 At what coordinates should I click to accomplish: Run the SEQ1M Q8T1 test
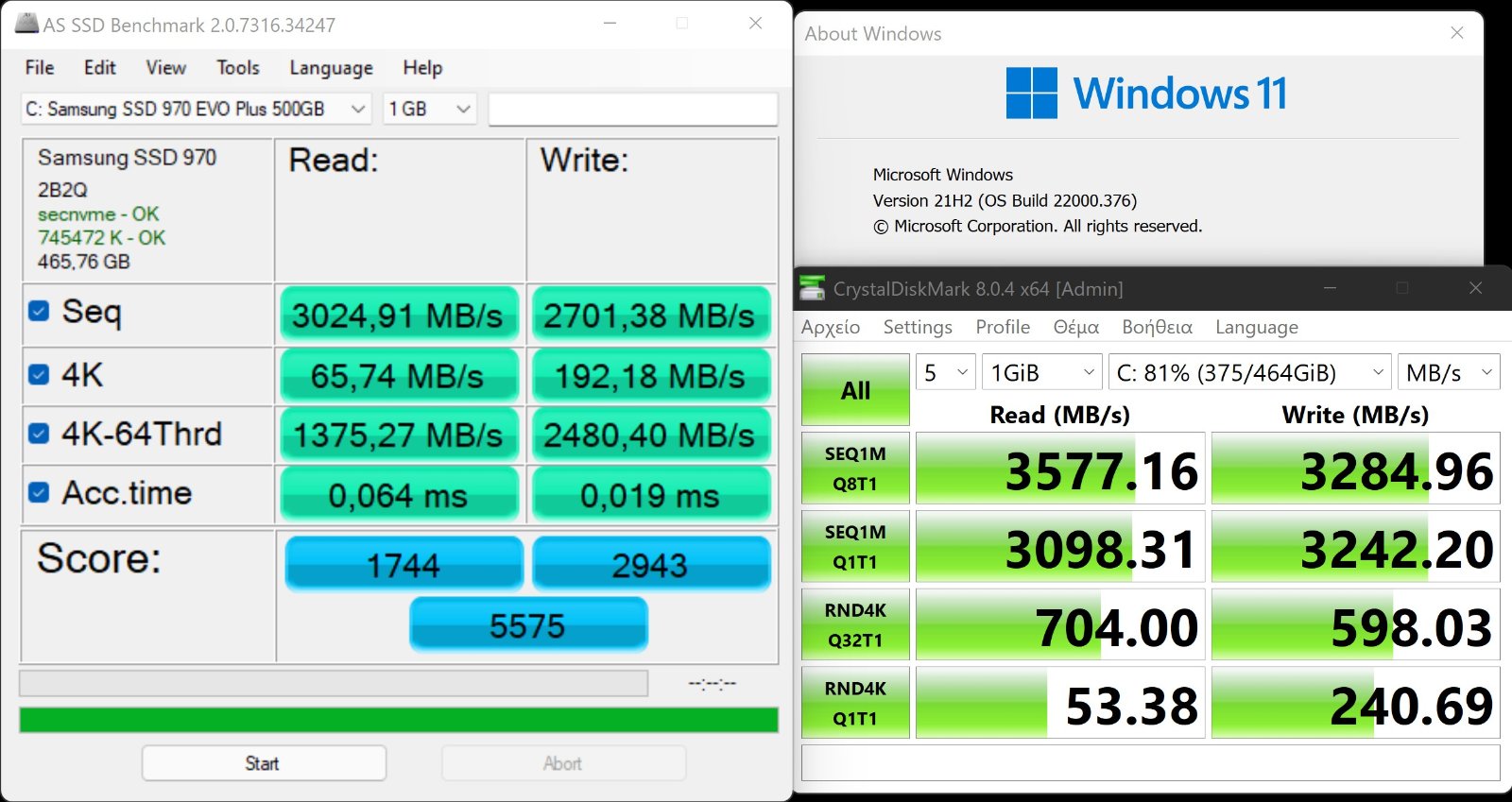(855, 469)
